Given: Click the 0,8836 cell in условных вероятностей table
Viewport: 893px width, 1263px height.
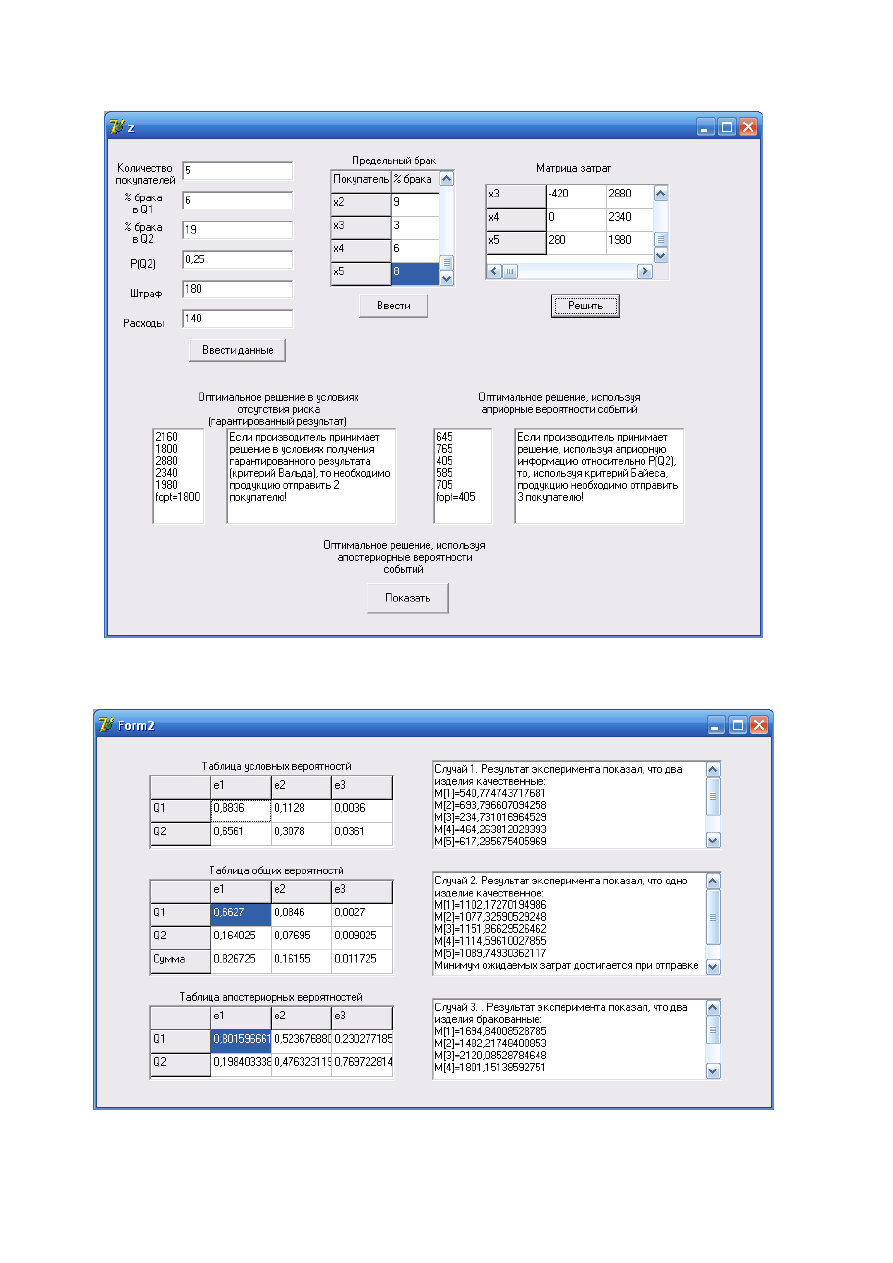Looking at the screenshot, I should 240,810.
